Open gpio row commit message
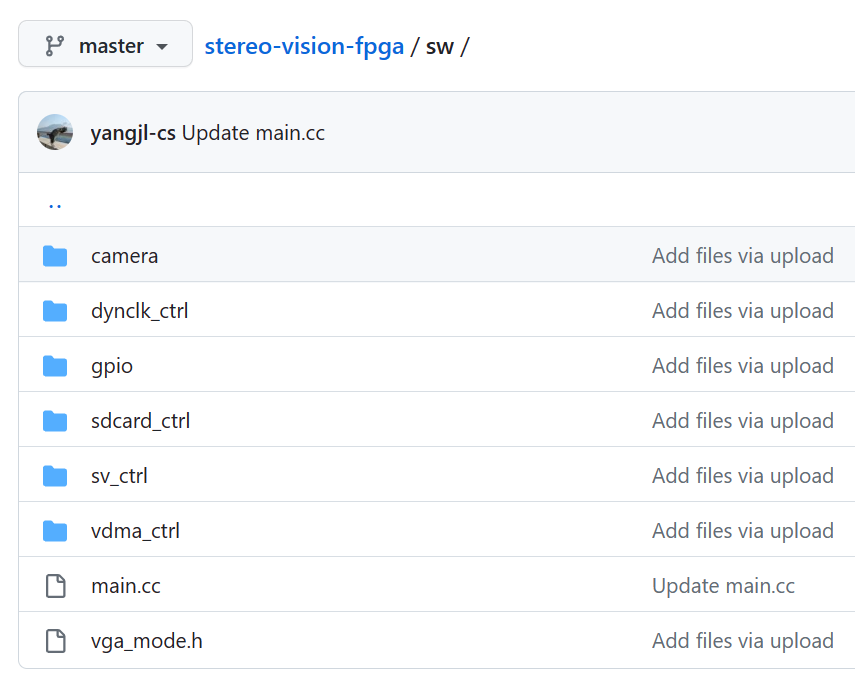 coord(743,366)
